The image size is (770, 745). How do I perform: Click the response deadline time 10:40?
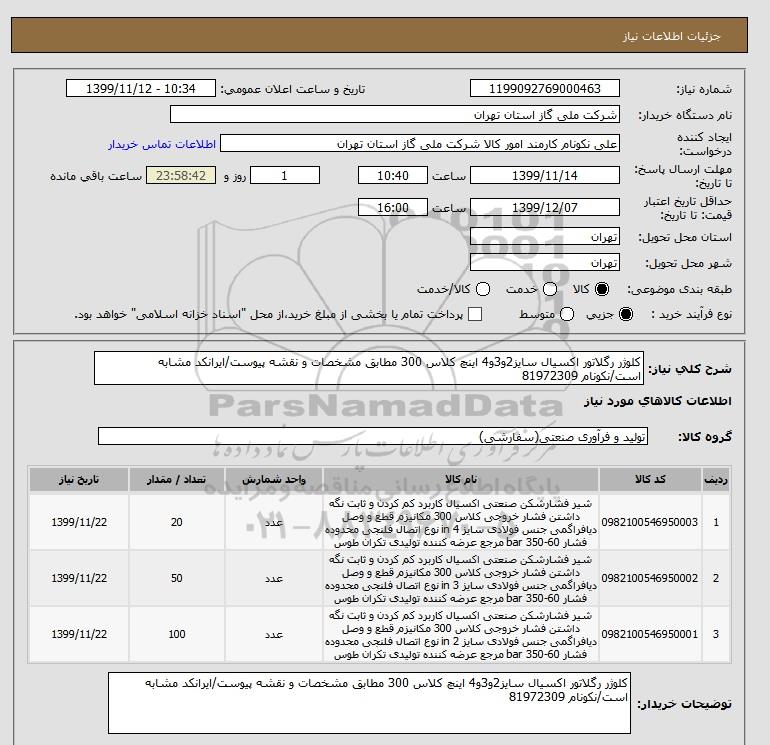392,175
